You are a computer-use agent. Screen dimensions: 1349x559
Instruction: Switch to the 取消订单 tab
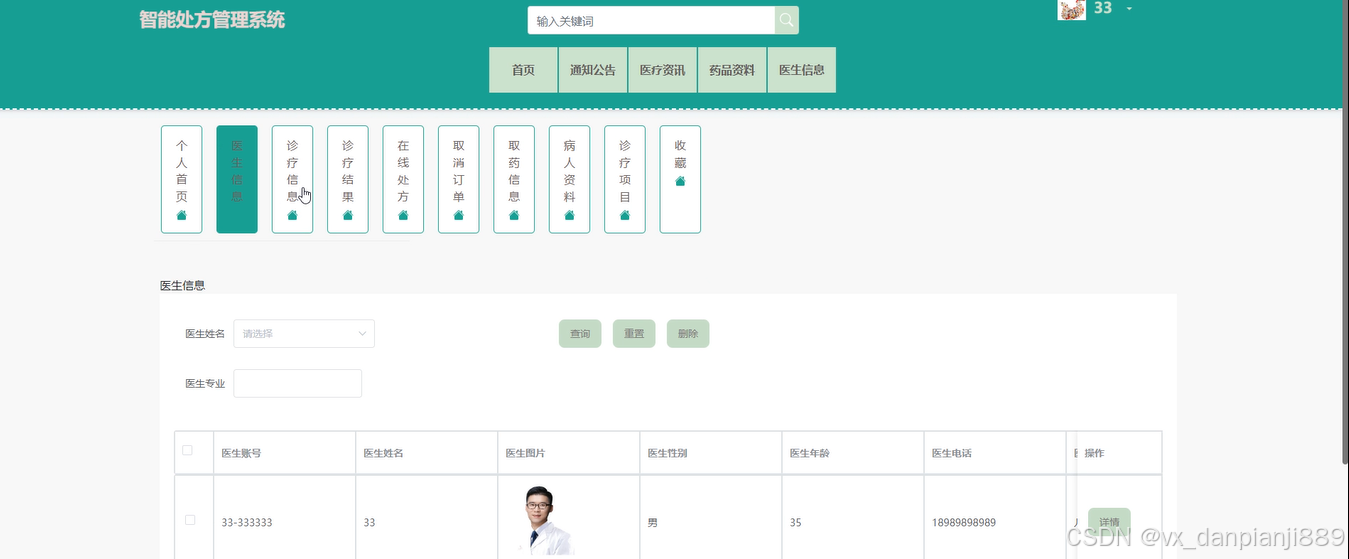459,179
